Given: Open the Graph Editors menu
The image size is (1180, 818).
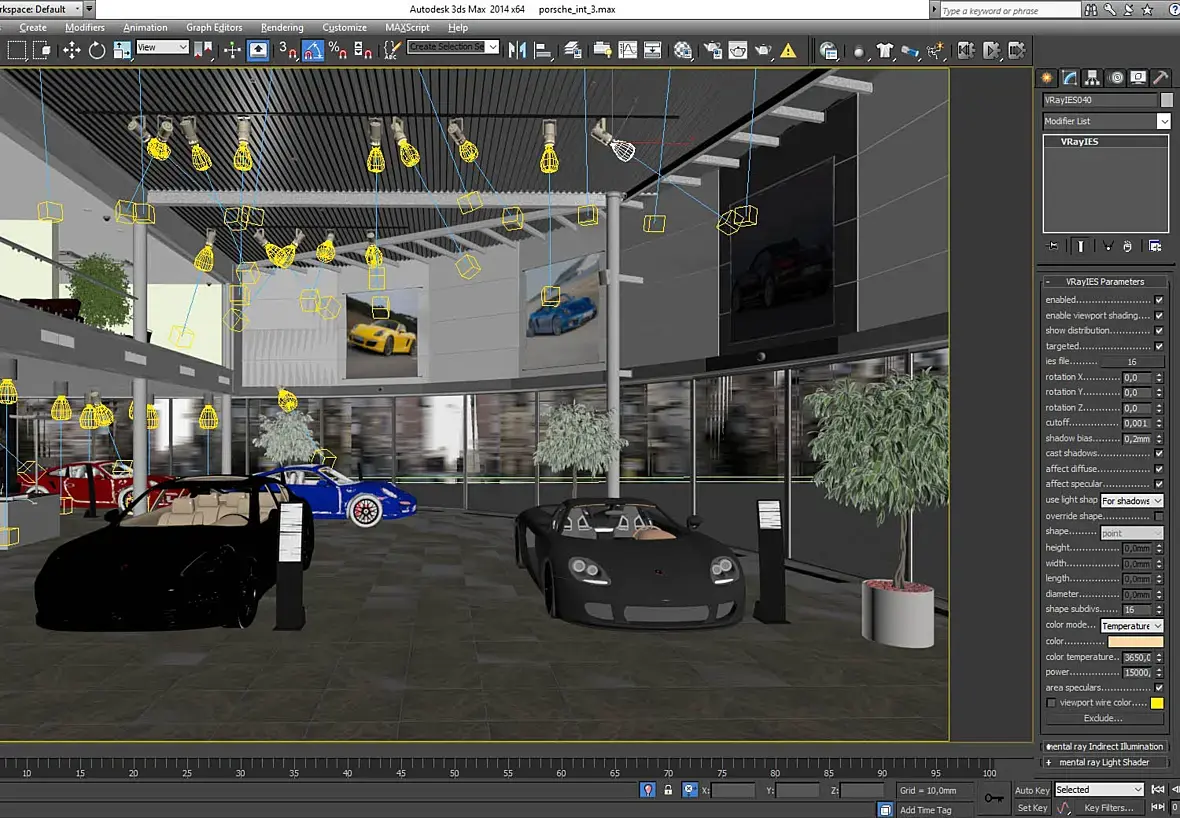Looking at the screenshot, I should (x=214, y=28).
